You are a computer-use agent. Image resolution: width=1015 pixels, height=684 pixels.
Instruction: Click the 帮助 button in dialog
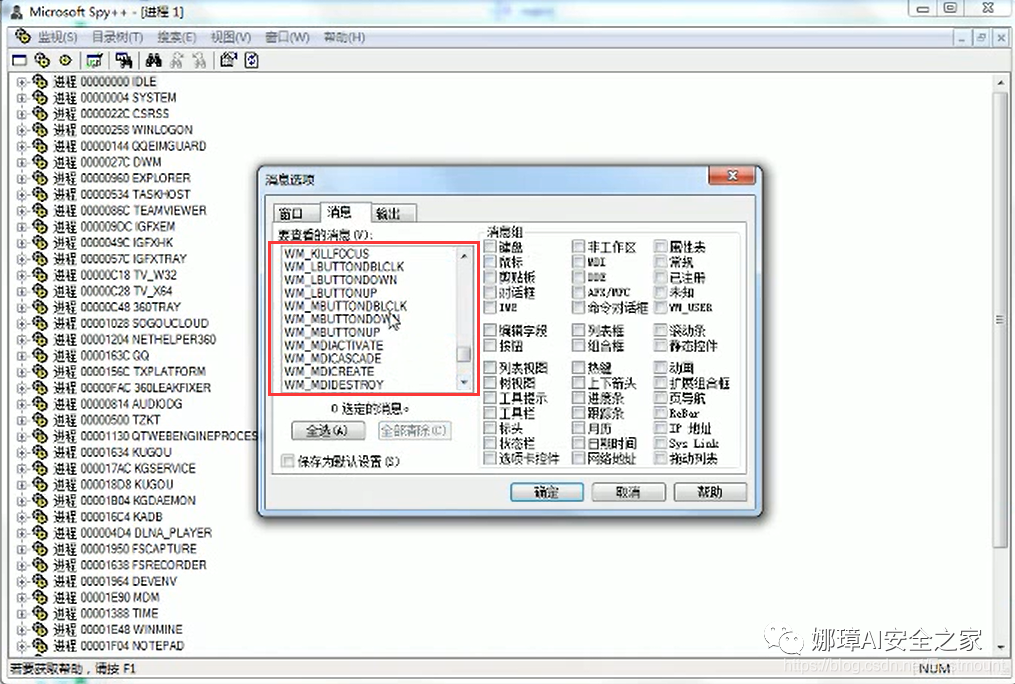(x=710, y=492)
